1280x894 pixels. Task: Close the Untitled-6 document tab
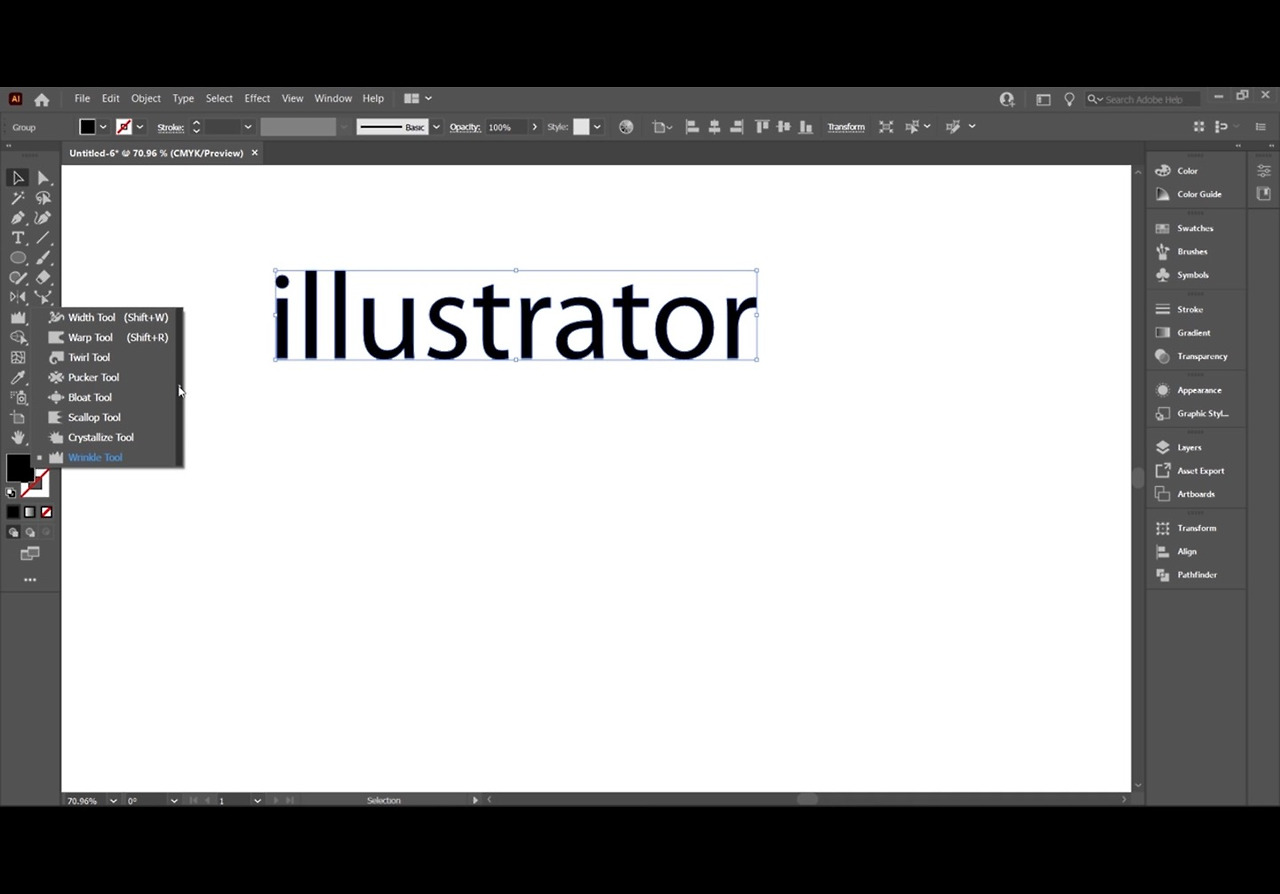pos(255,153)
